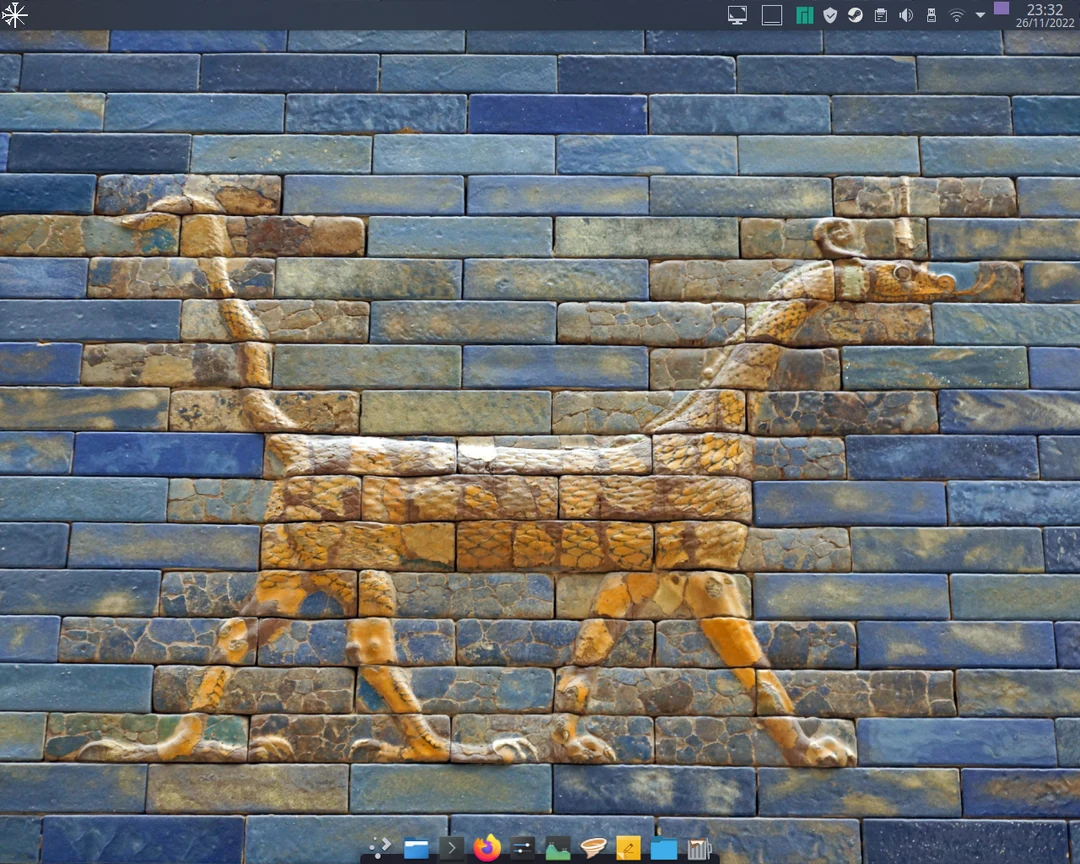This screenshot has width=1080, height=864.
Task: Open the Manjaro settings icon in the tray
Action: click(x=805, y=15)
